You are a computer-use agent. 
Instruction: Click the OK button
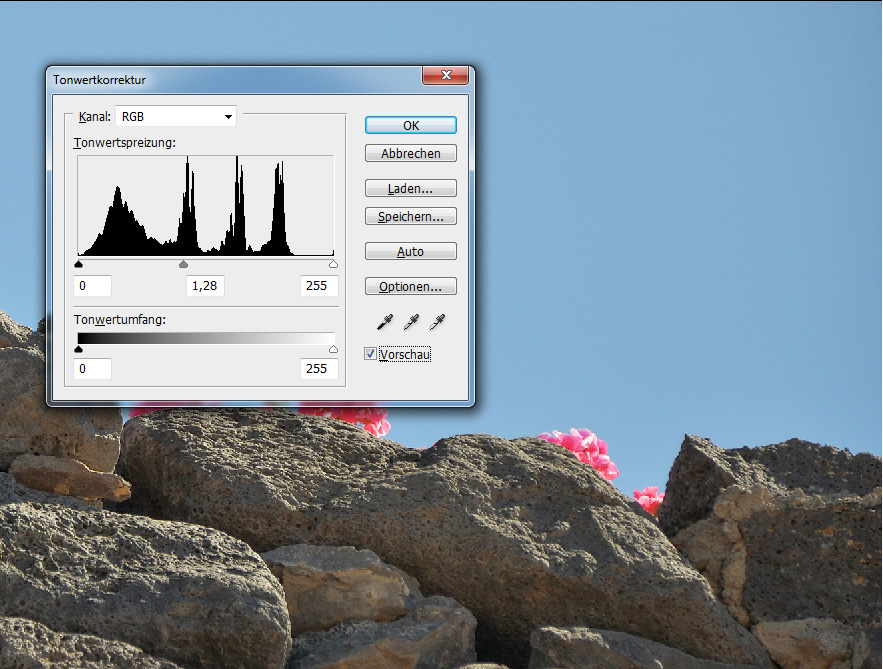point(410,126)
